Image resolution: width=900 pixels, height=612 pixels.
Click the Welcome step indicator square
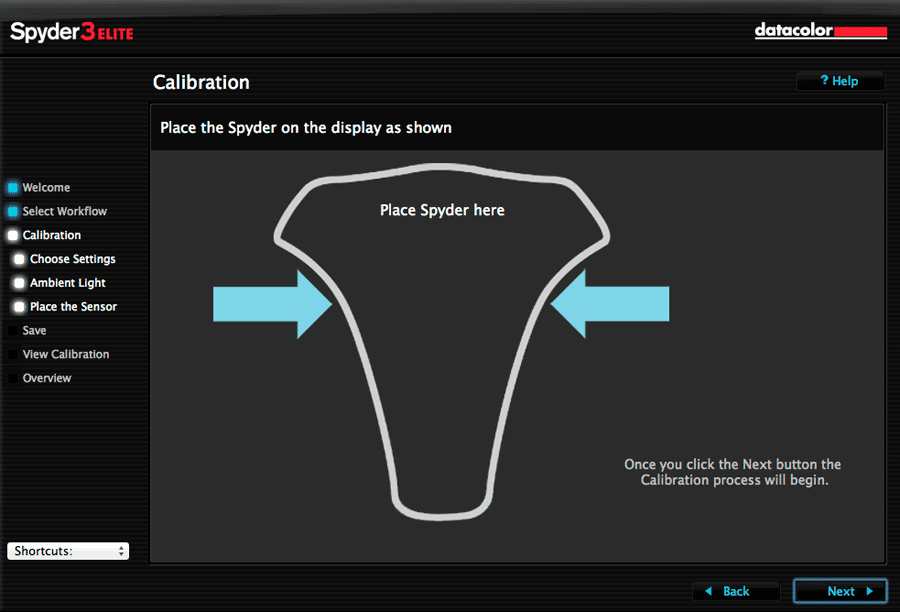pos(13,188)
